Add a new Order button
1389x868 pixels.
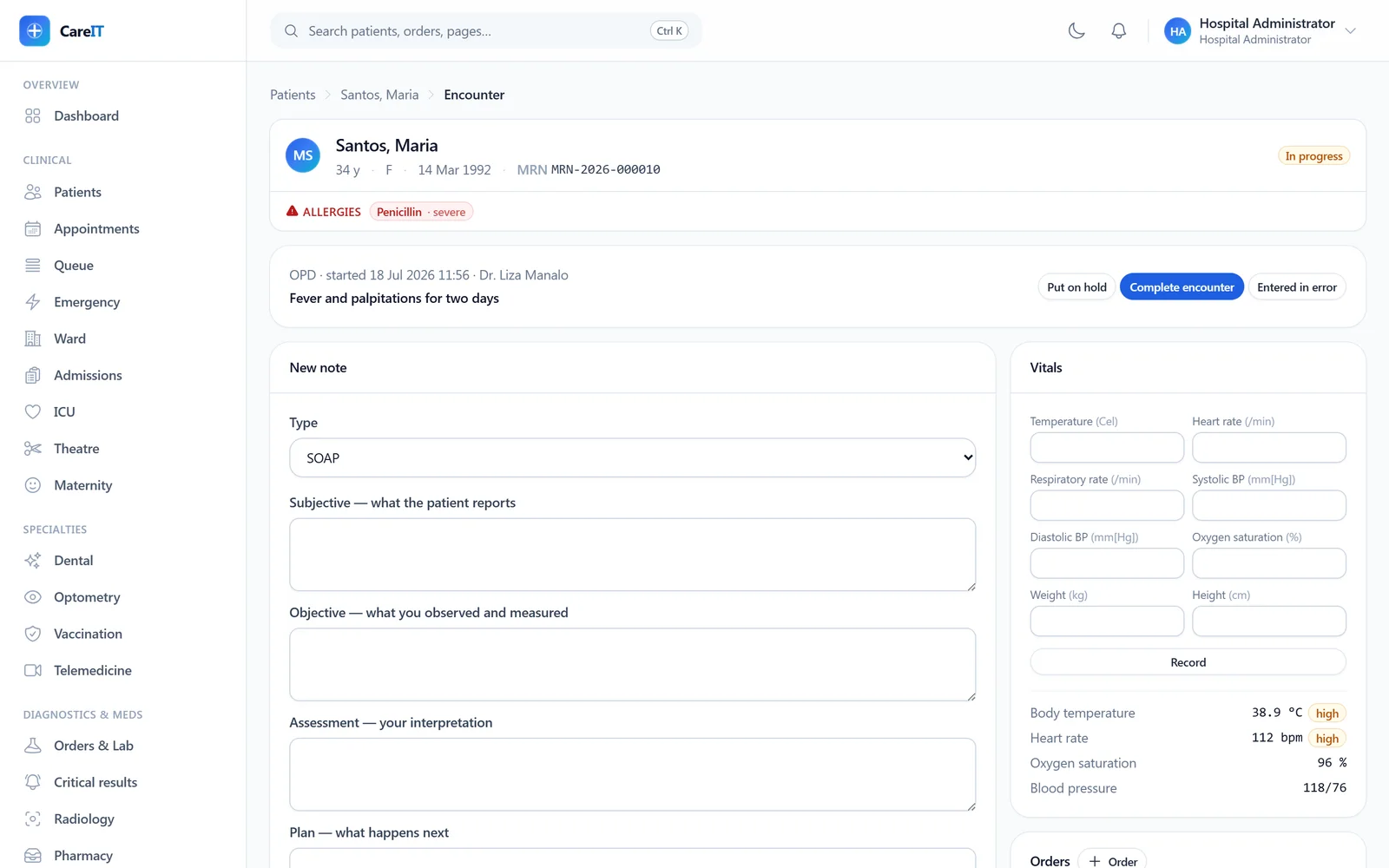pos(1112,861)
